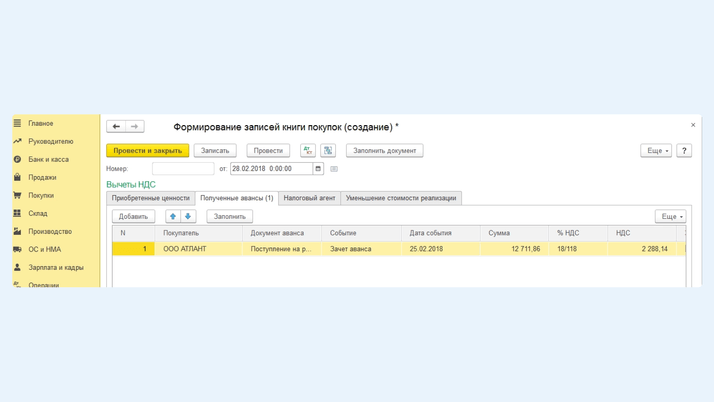Image resolution: width=714 pixels, height=402 pixels.
Task: Expand the table's Еще dropdown menu
Action: [670, 216]
